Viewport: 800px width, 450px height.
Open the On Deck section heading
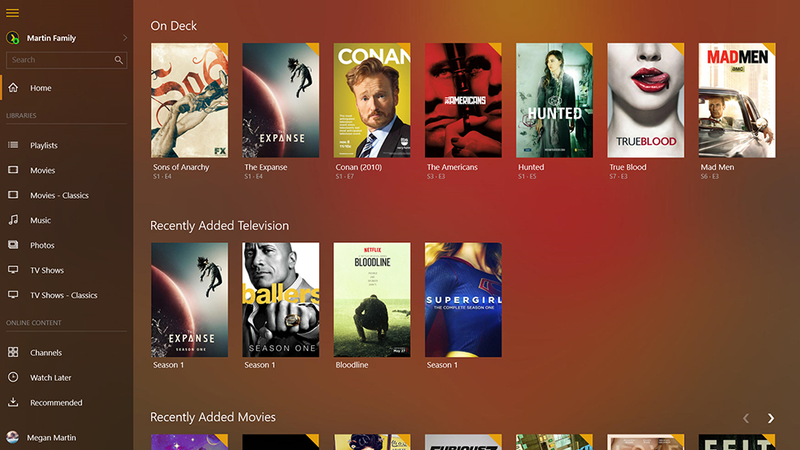[173, 26]
